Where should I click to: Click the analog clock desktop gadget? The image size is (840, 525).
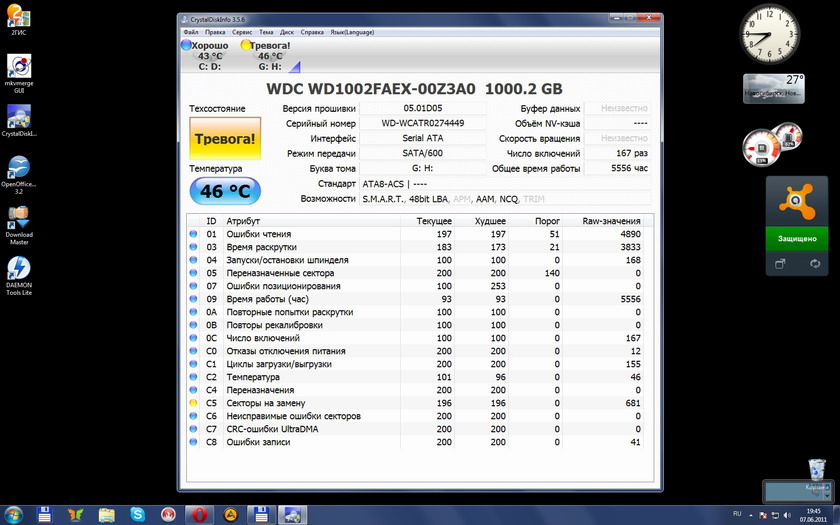click(x=769, y=34)
